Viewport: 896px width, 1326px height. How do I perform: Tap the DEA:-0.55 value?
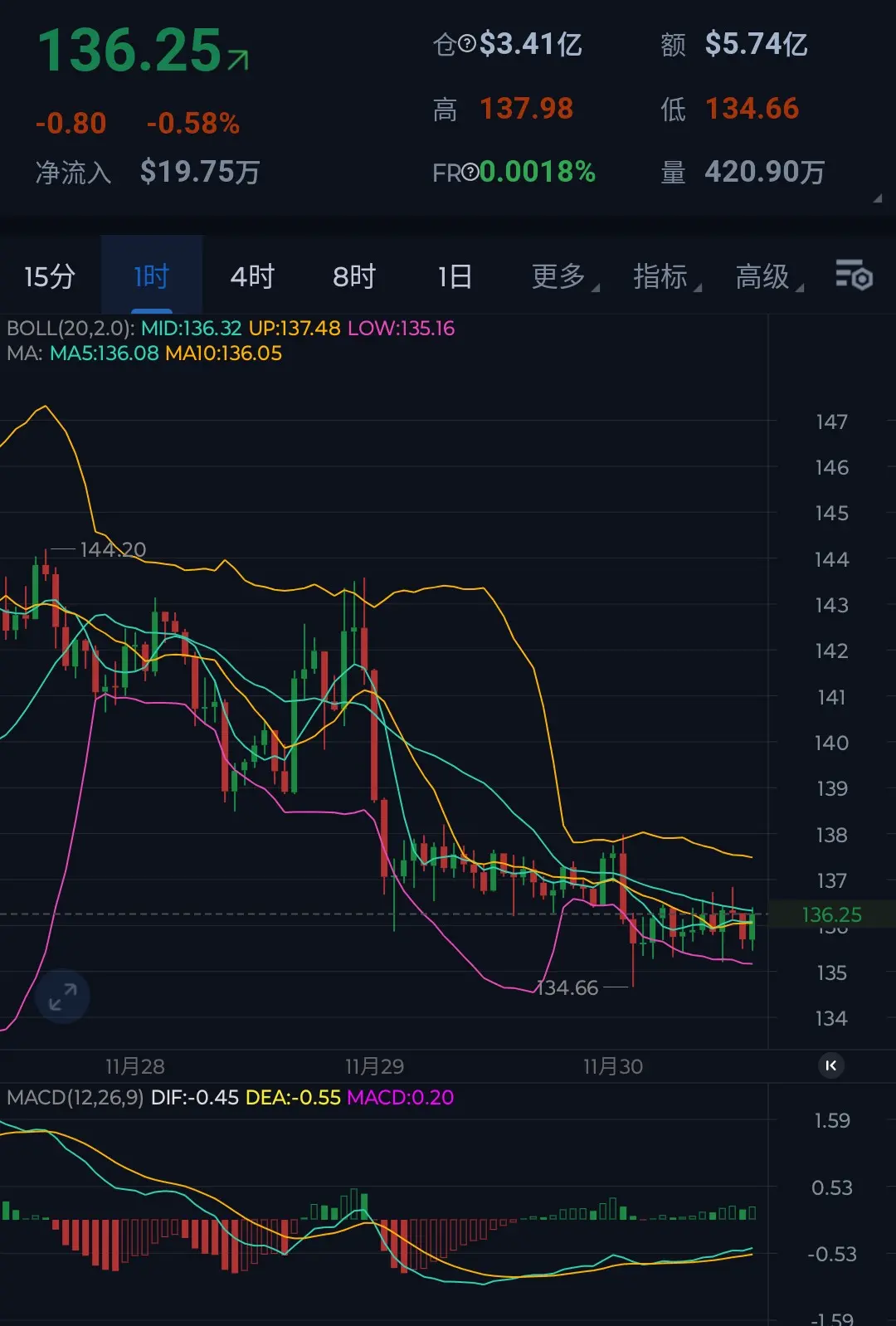click(x=293, y=1097)
